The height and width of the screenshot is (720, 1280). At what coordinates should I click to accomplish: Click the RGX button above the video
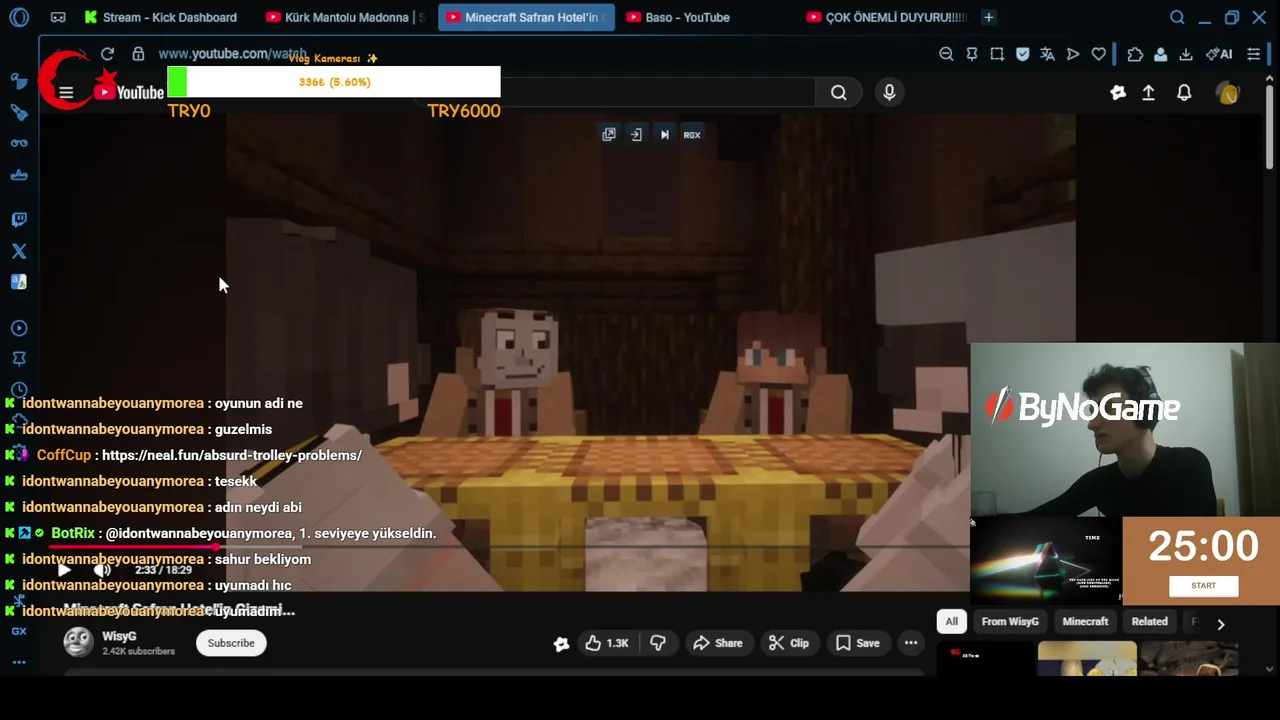[692, 134]
